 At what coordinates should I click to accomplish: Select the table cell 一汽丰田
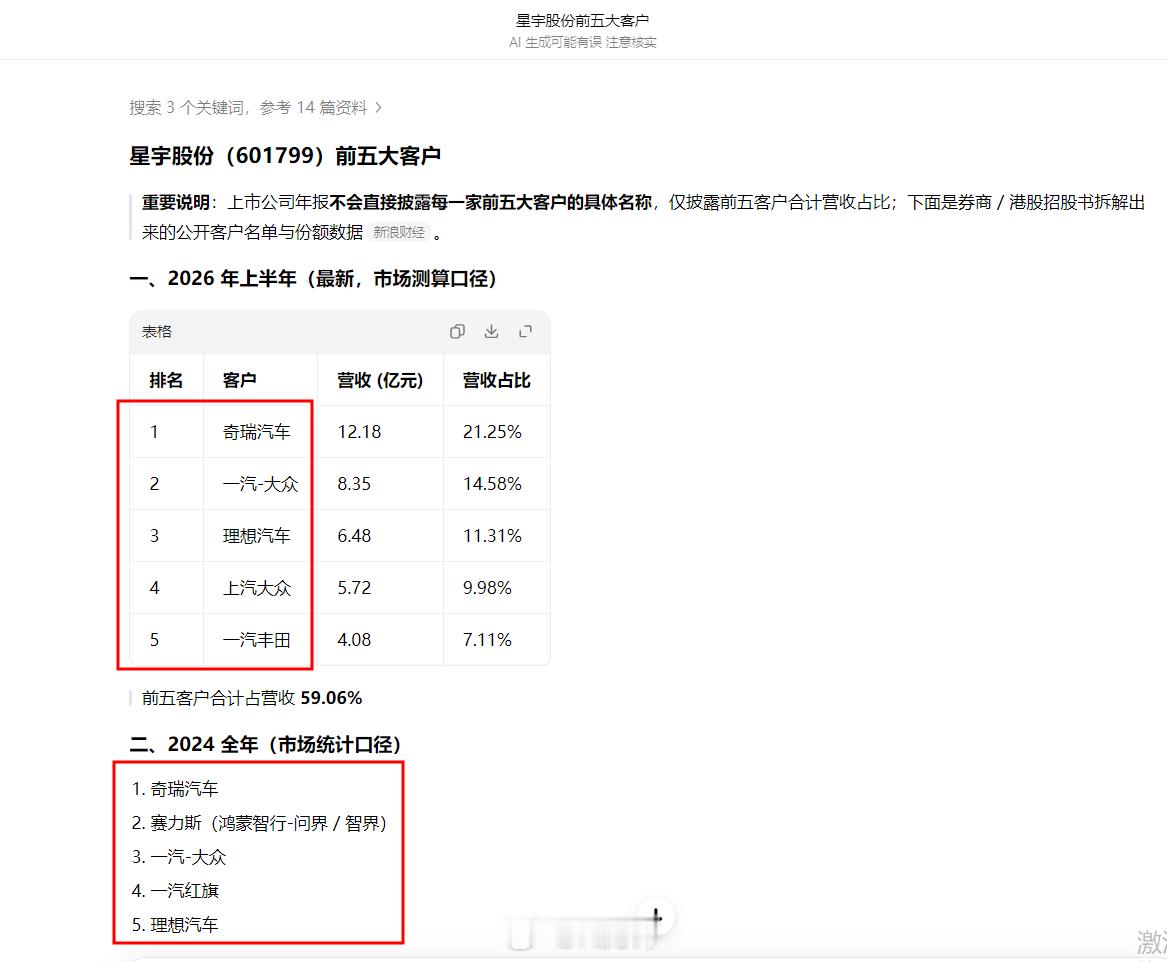257,640
